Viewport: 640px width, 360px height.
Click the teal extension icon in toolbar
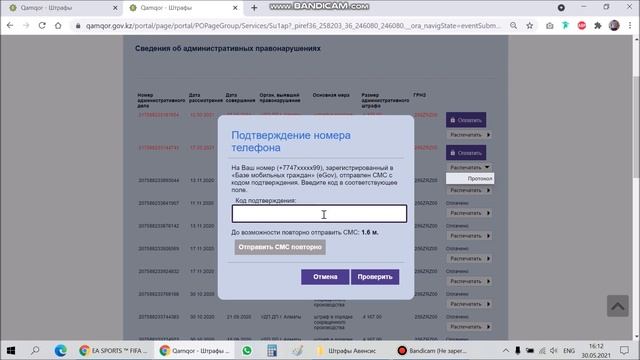point(565,26)
